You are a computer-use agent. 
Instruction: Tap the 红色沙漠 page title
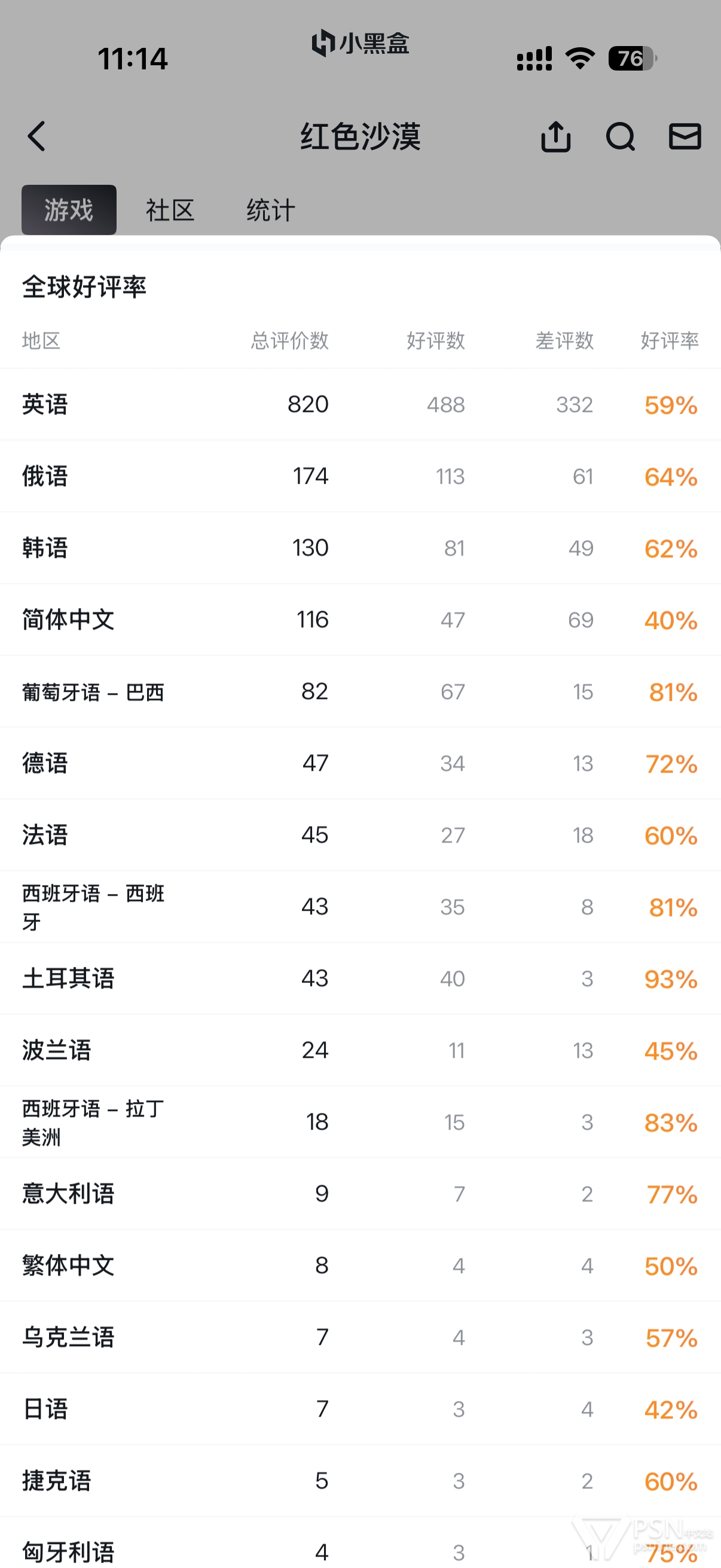coord(360,136)
